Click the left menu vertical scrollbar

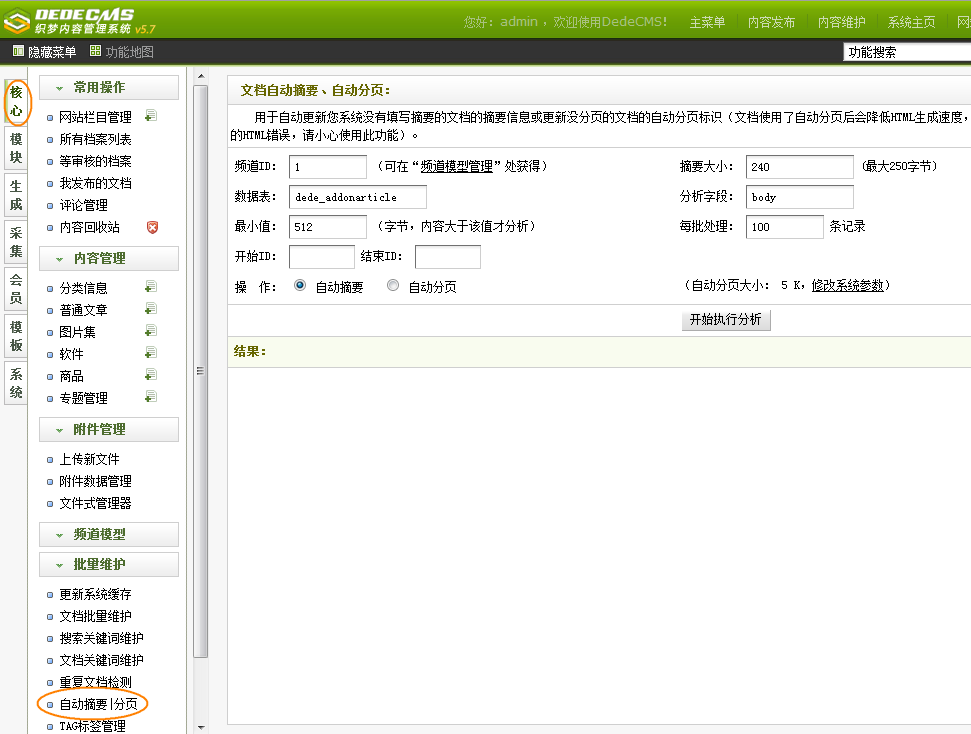pos(200,370)
